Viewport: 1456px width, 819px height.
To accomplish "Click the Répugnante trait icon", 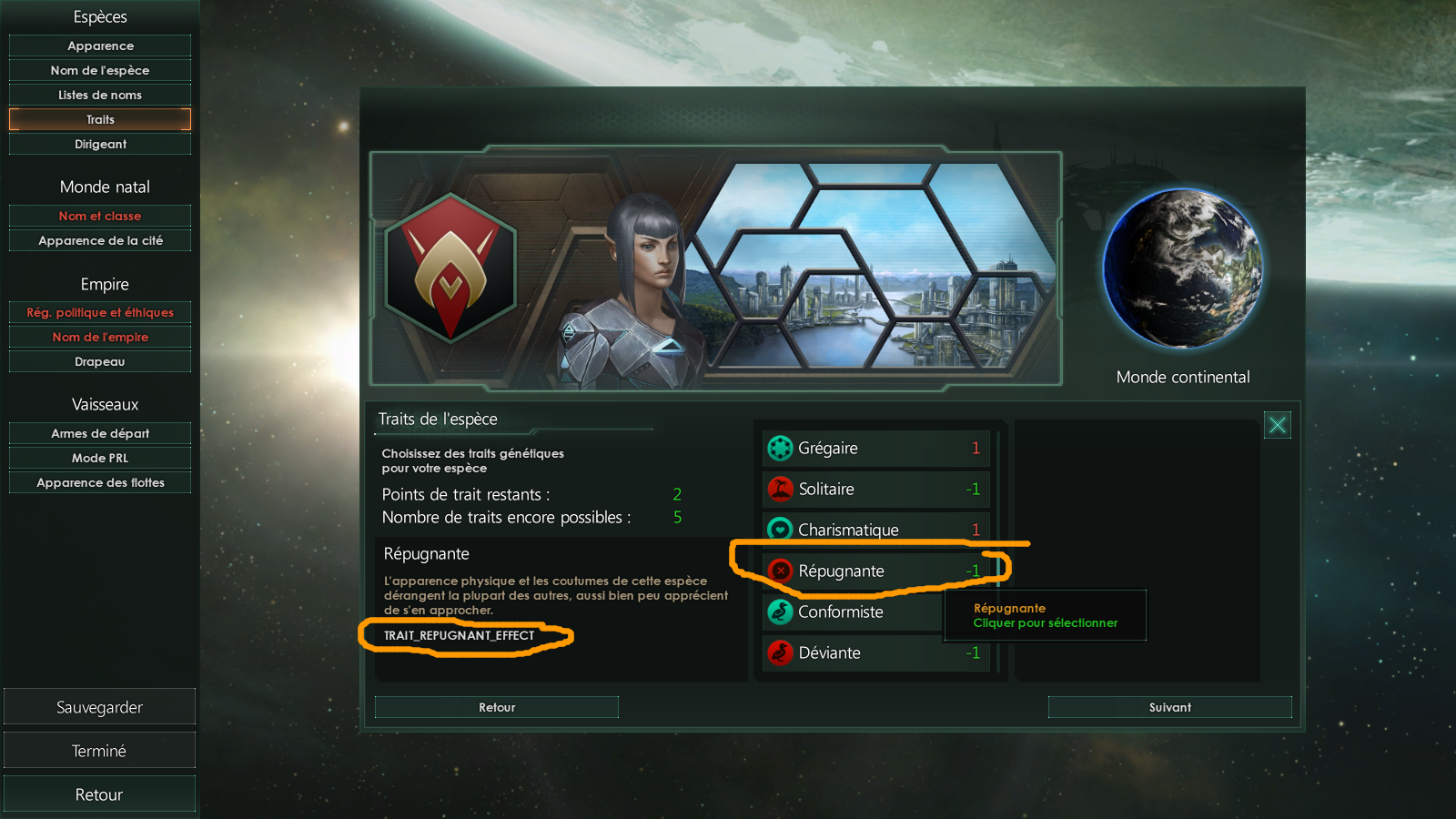I will point(780,571).
